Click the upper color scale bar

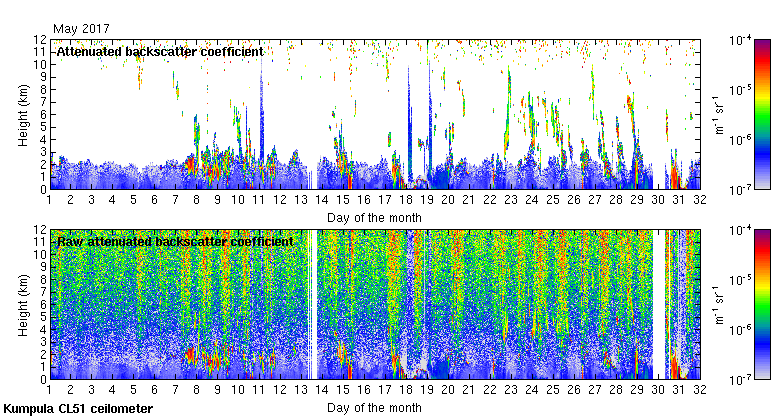coord(763,114)
